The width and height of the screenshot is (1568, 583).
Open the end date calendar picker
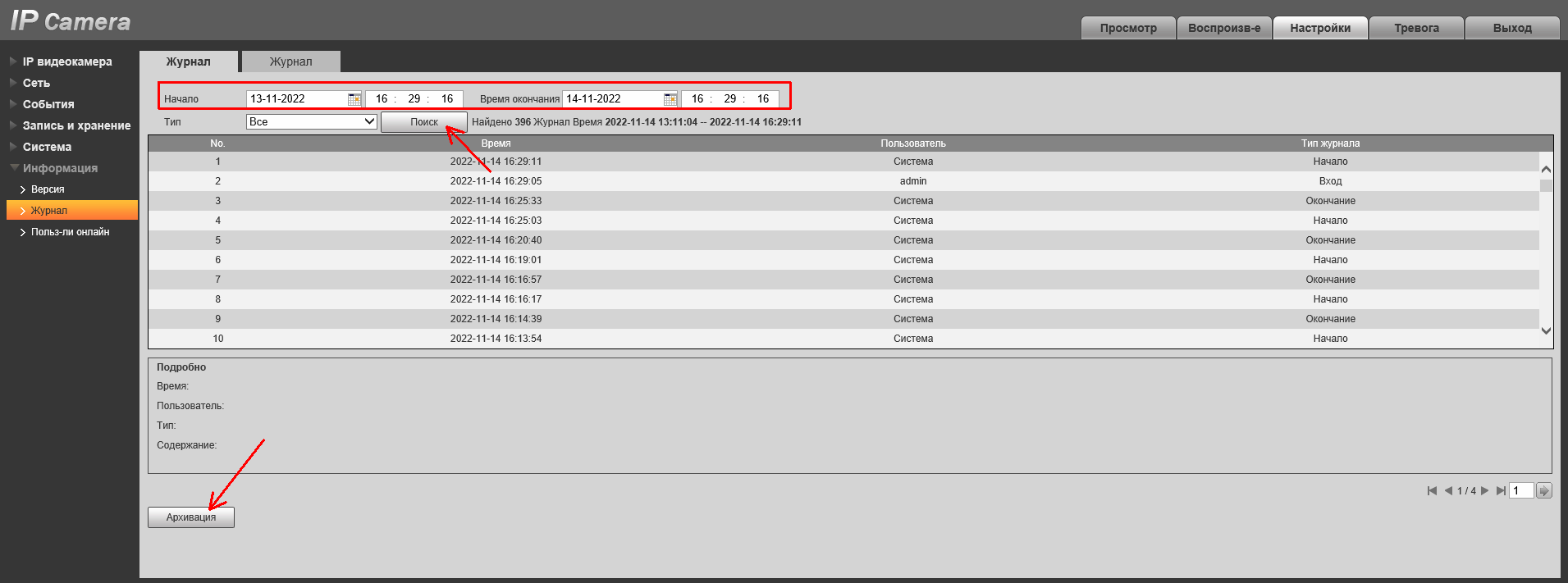pos(670,99)
